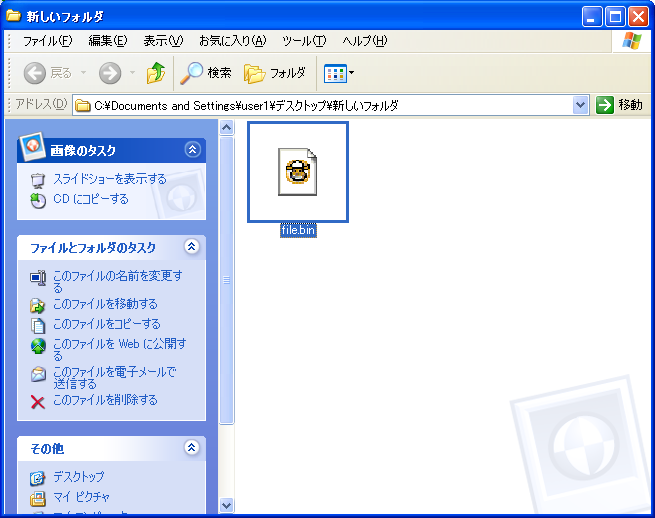Open デスクトップ link in その他
This screenshot has height=518, width=655.
[79, 477]
